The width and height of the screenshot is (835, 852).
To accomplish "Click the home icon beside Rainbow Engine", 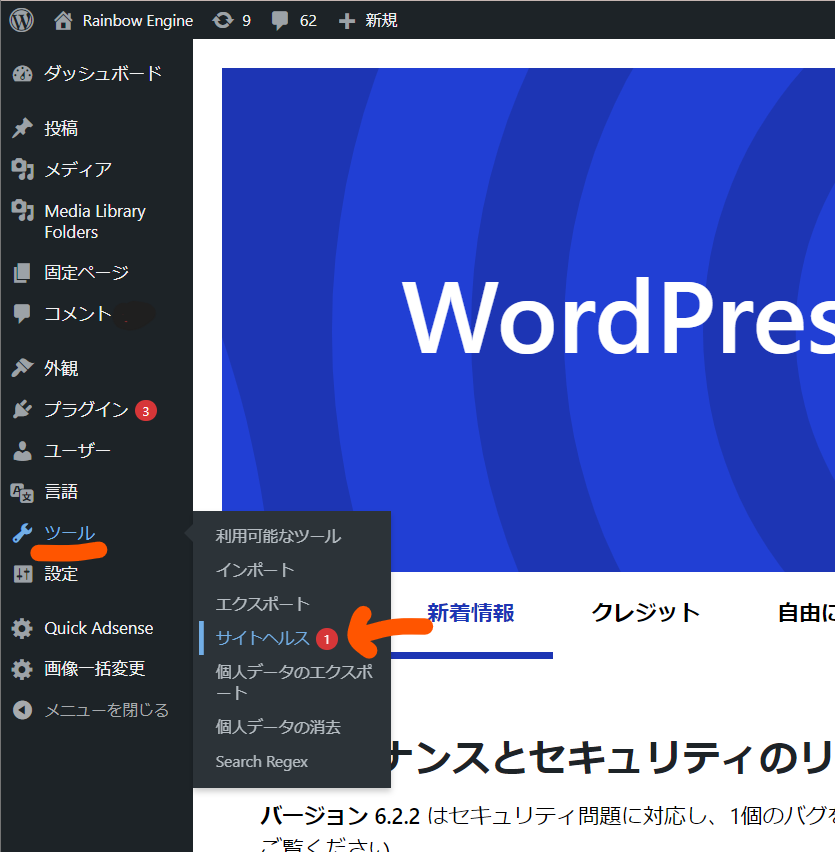I will click(x=63, y=21).
